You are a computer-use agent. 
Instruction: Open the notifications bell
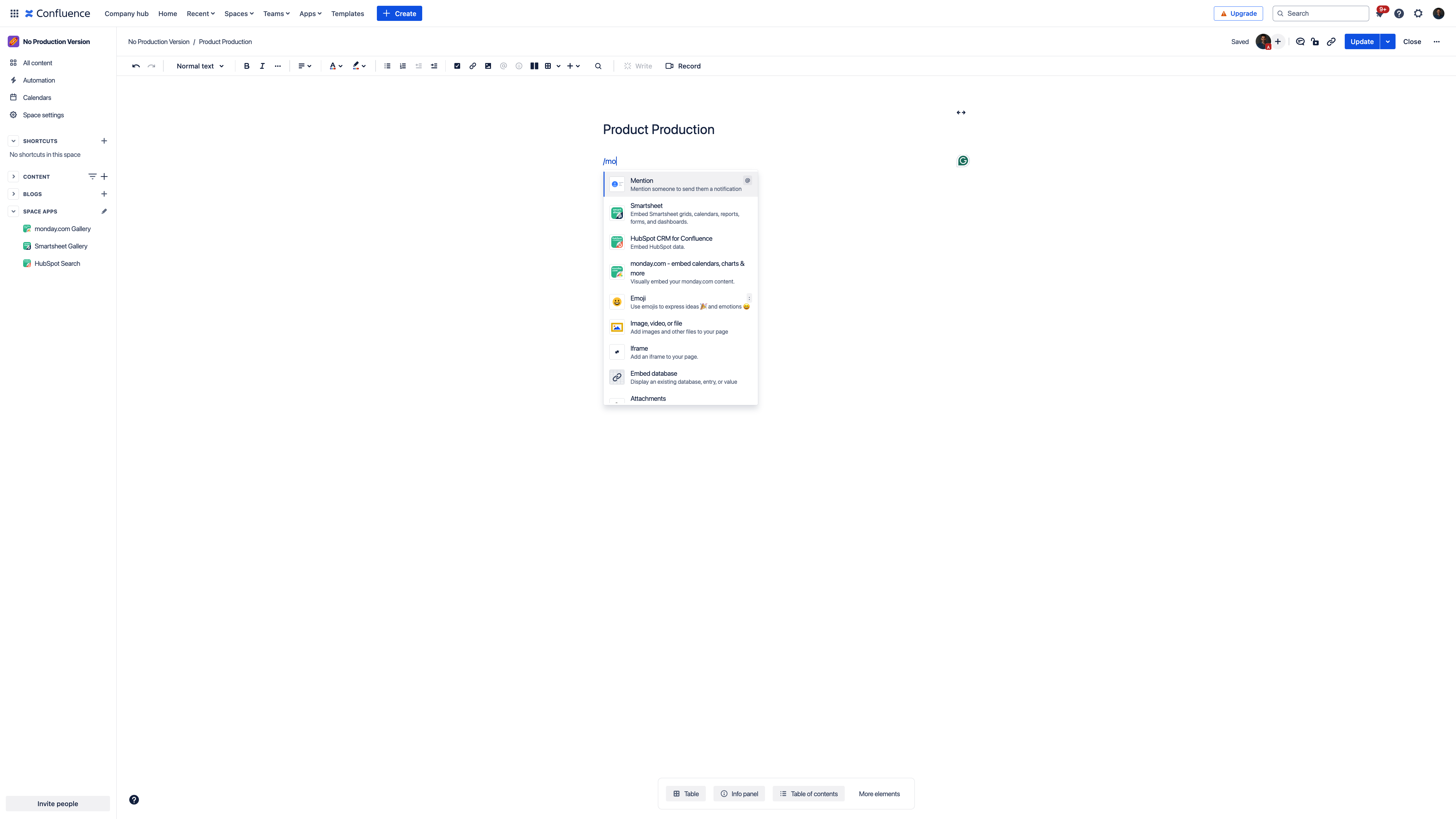coord(1380,14)
